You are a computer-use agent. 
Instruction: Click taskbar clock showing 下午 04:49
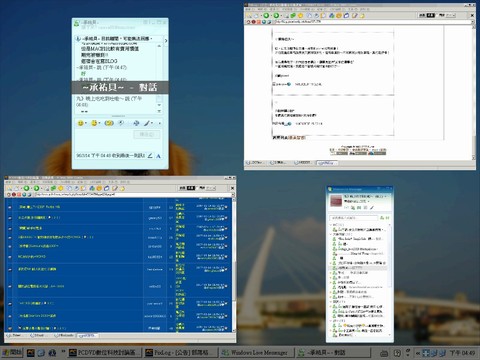point(462,353)
